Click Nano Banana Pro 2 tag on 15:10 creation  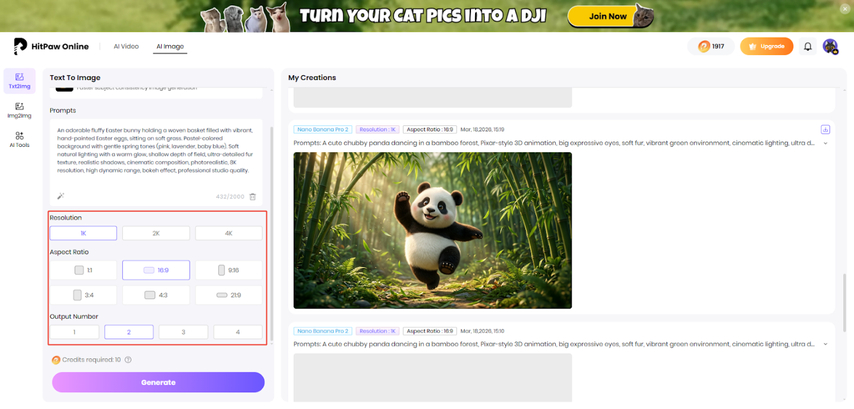323,331
